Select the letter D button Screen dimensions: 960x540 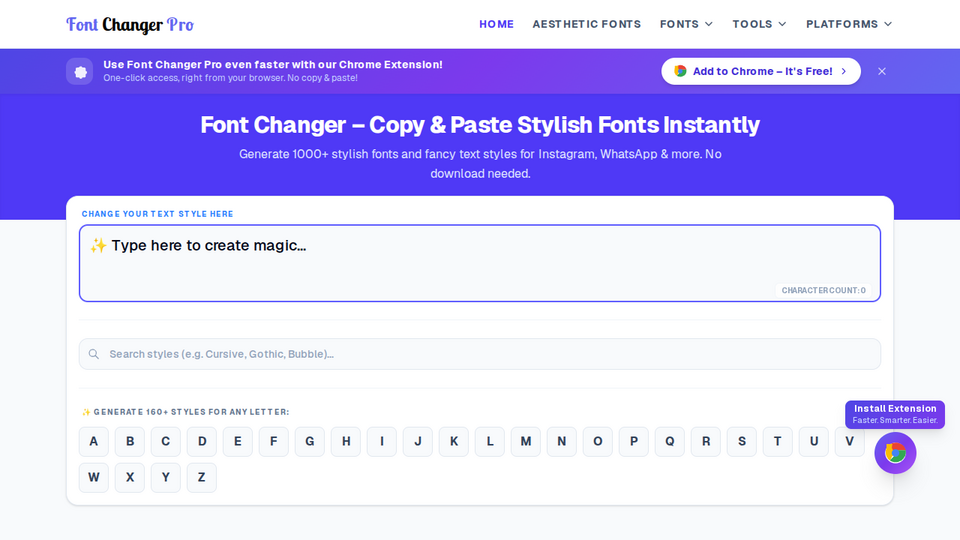(202, 441)
